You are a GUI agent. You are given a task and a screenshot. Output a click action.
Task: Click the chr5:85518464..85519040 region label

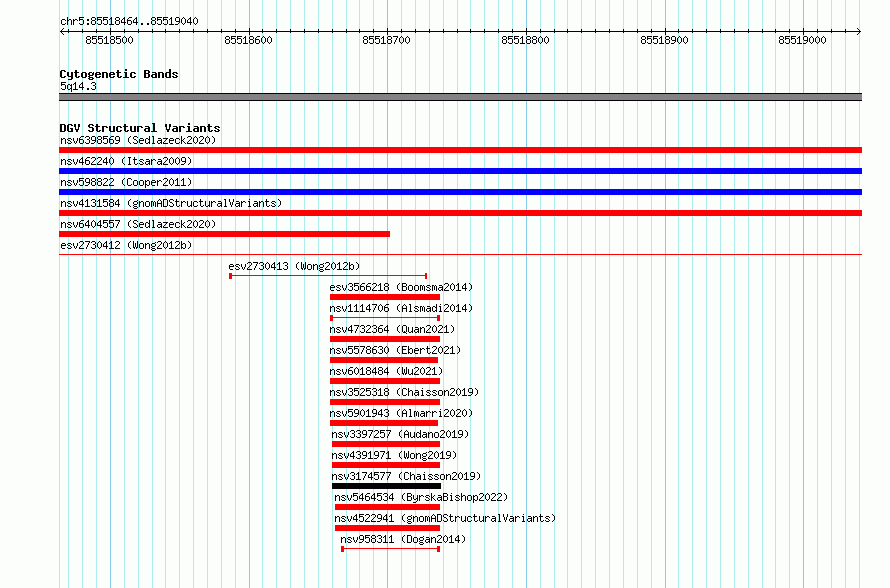[129, 22]
